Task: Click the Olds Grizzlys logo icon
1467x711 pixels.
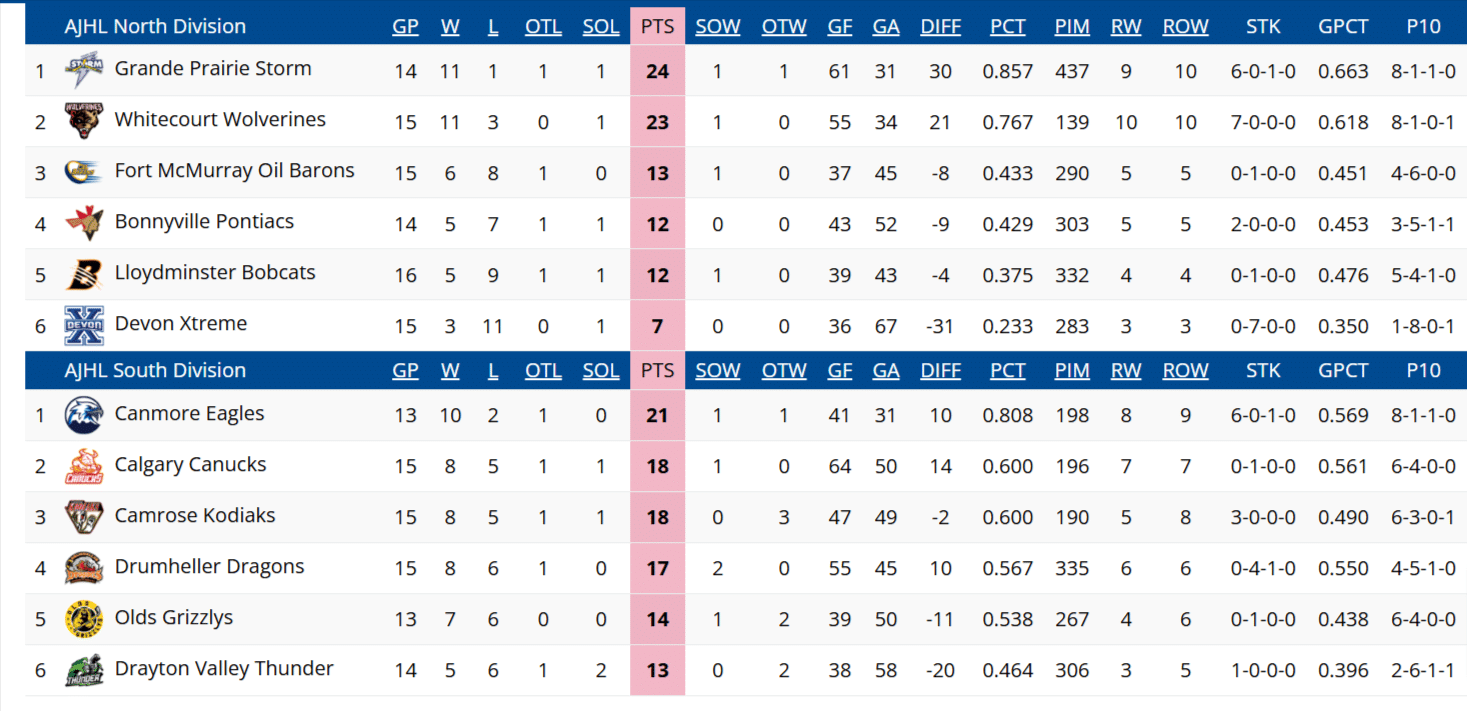Action: click(83, 619)
